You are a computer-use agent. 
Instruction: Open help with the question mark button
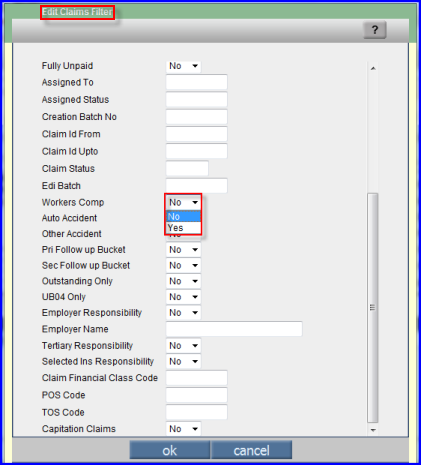(x=375, y=30)
